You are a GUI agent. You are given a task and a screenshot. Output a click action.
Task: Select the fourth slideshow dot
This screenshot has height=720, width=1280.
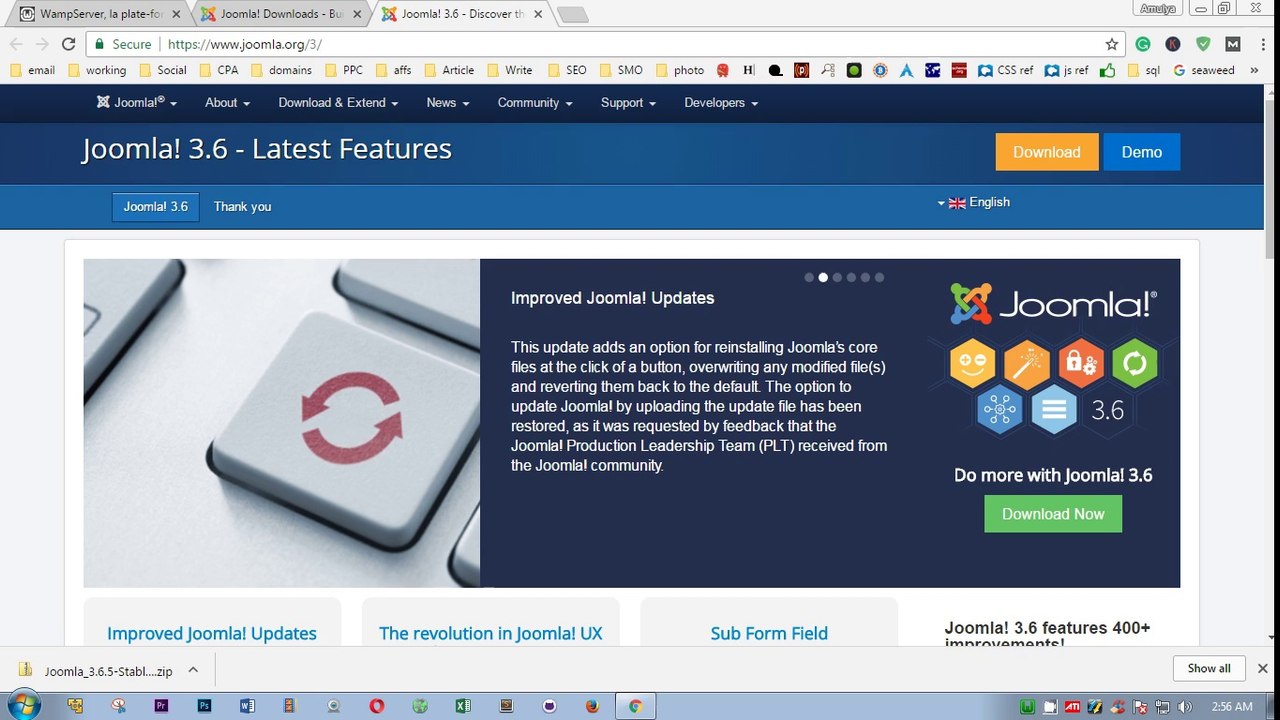(851, 278)
